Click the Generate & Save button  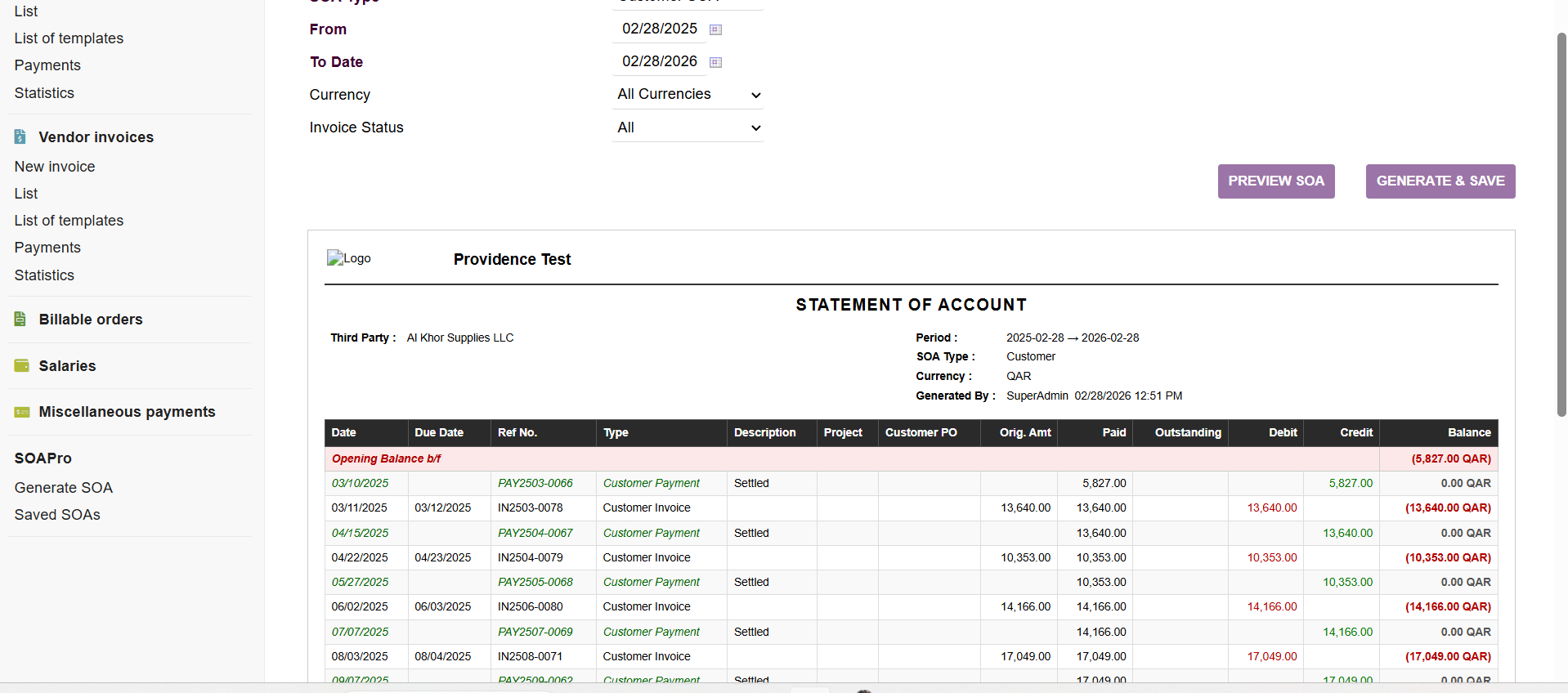pos(1440,181)
